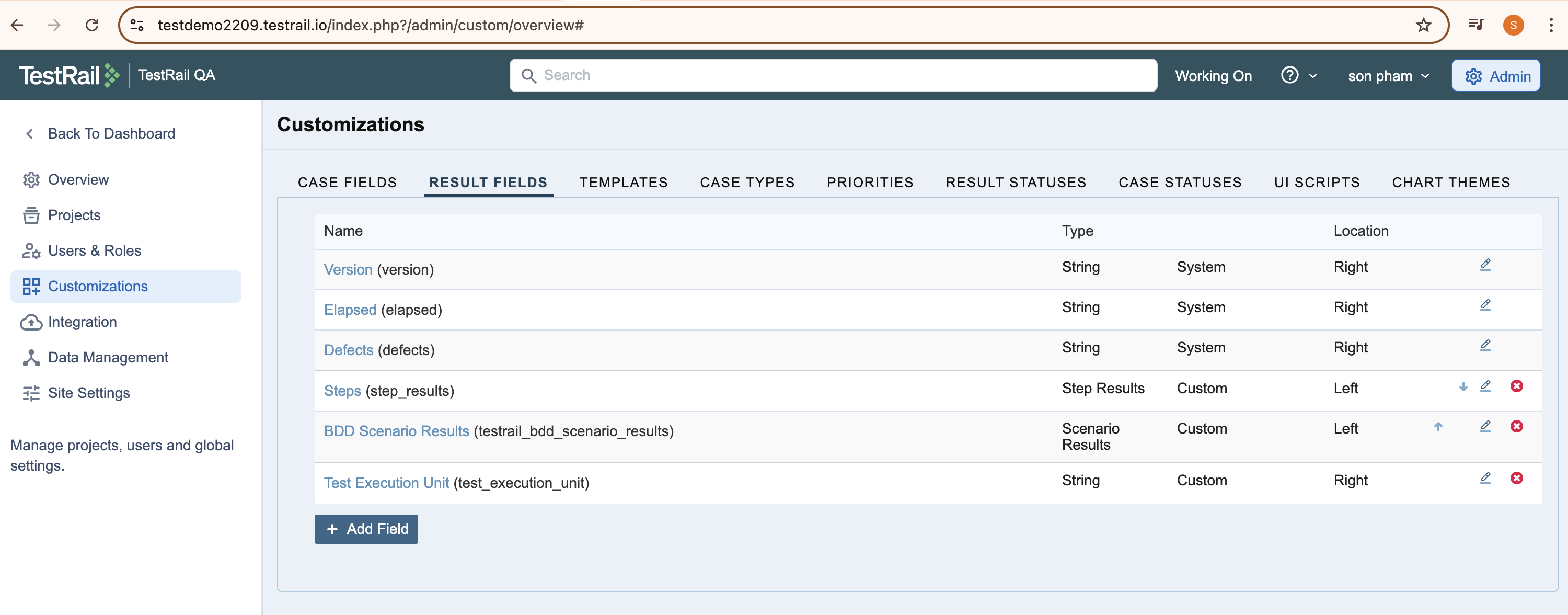Screen dimensions: 1568x615
Task: Open the Priorities tab
Action: pos(870,182)
